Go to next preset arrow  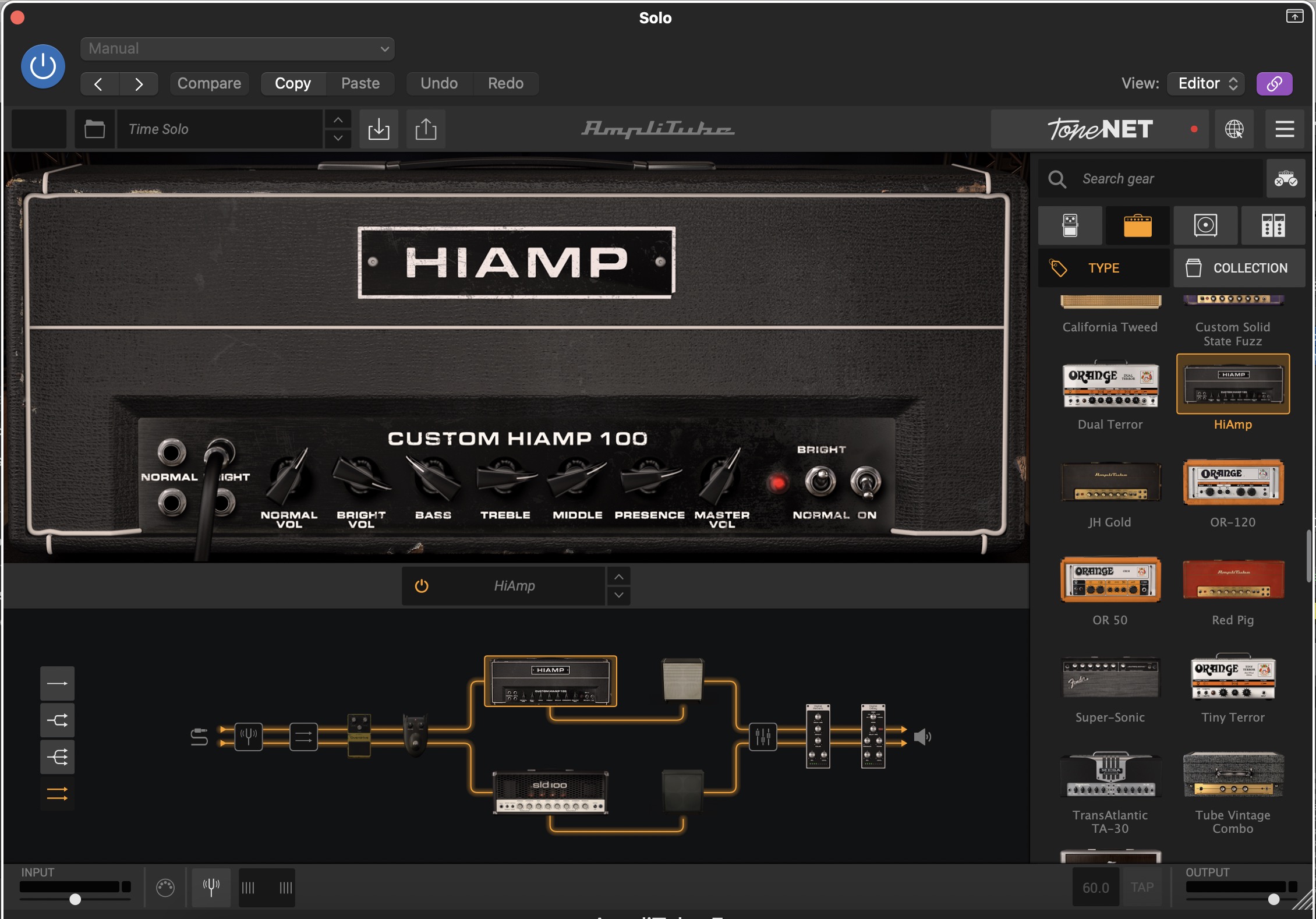[139, 84]
